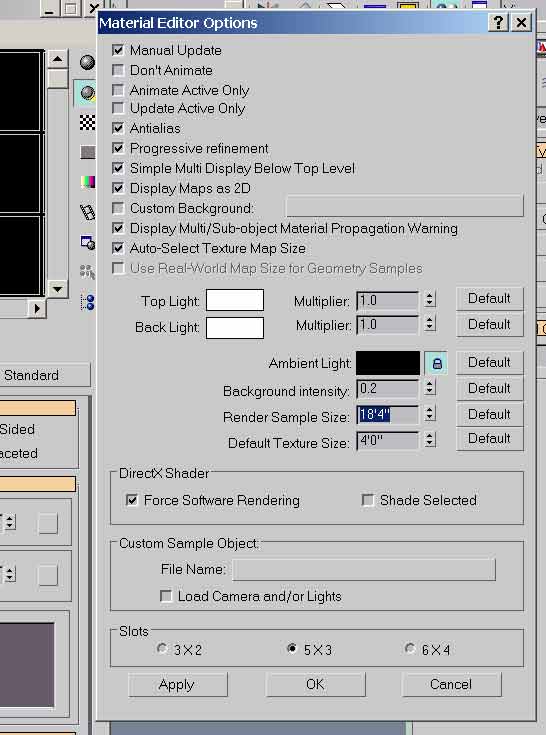Click the sample slots scroll down arrow
The width and height of the screenshot is (546, 735).
click(x=57, y=289)
